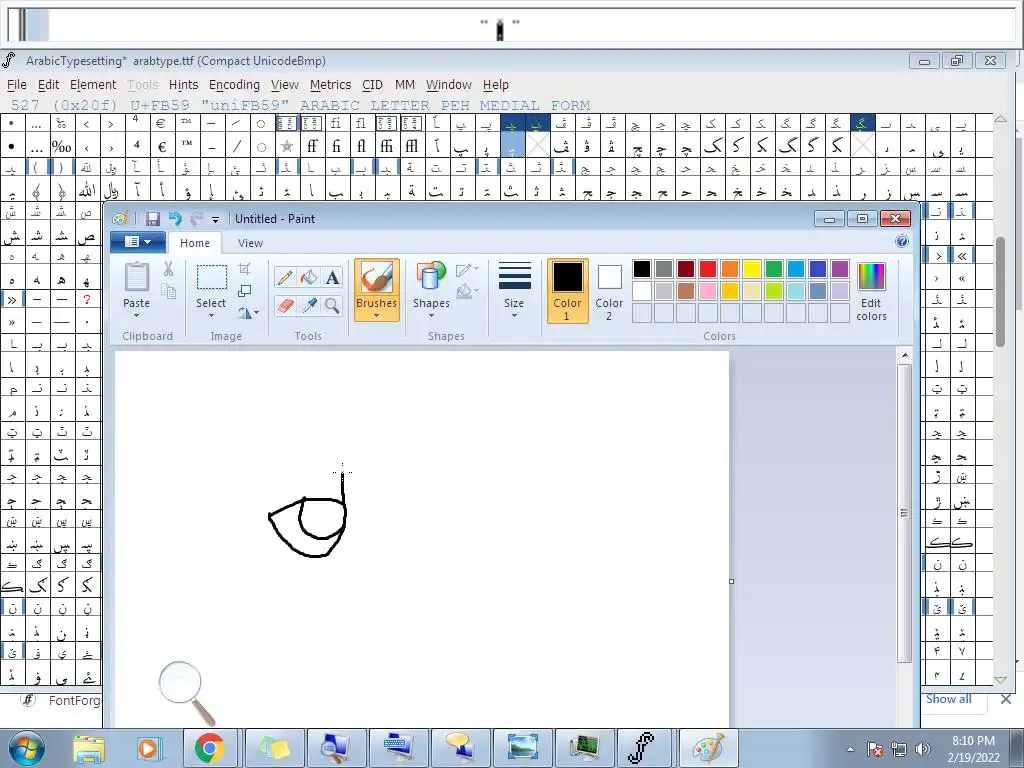This screenshot has height=768, width=1024.
Task: Expand the Select dropdown arrow
Action: [211, 315]
